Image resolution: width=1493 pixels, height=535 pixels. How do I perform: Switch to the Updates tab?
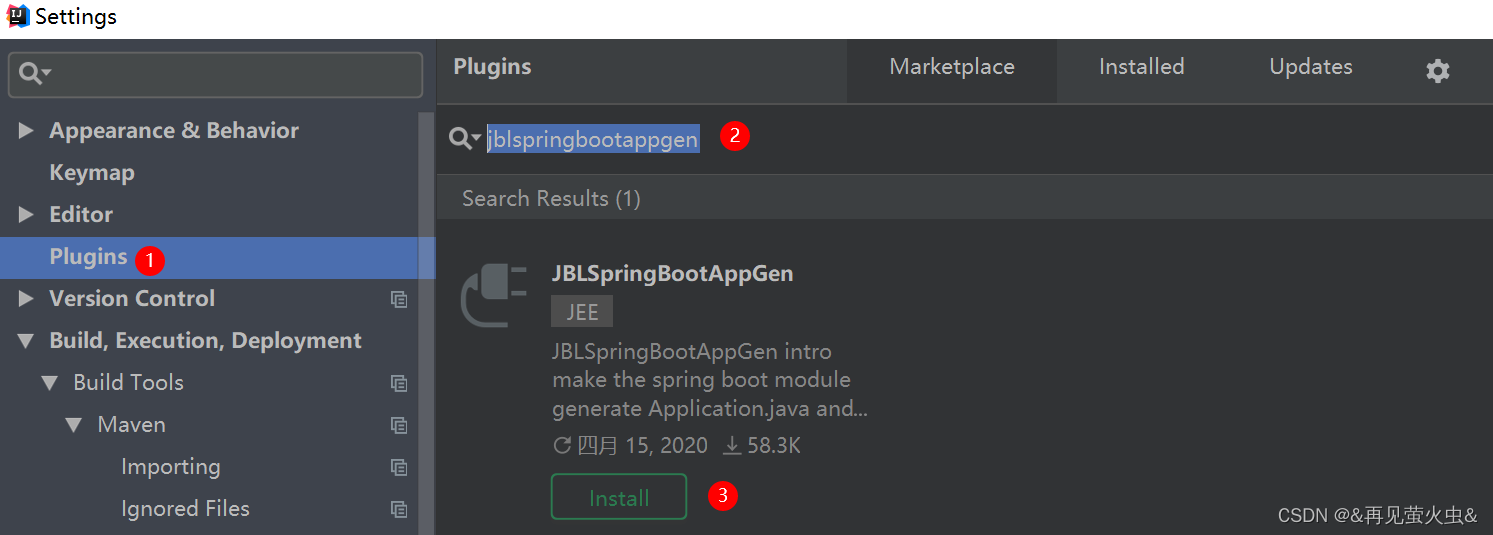pos(1311,67)
